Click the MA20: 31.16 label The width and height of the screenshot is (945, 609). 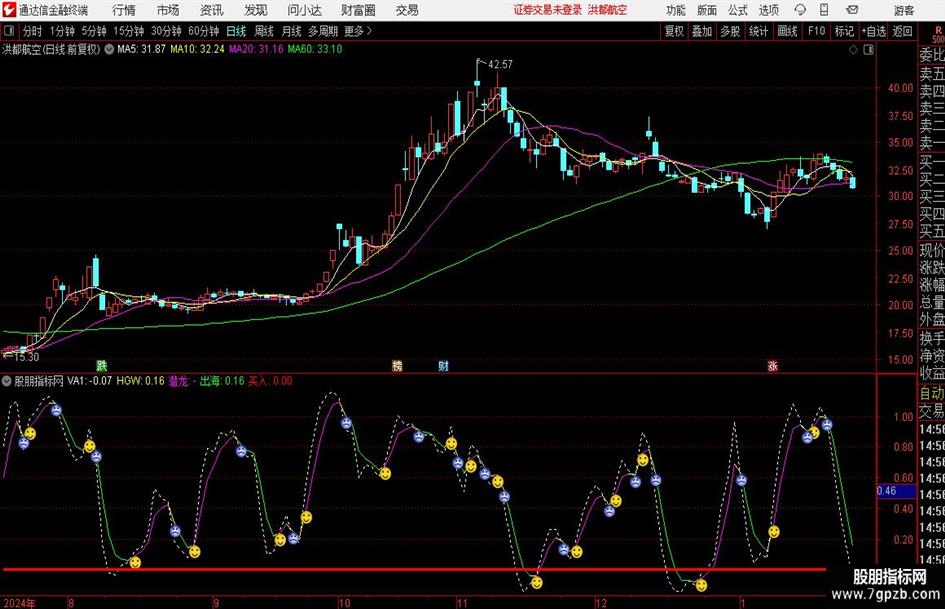[x=256, y=49]
